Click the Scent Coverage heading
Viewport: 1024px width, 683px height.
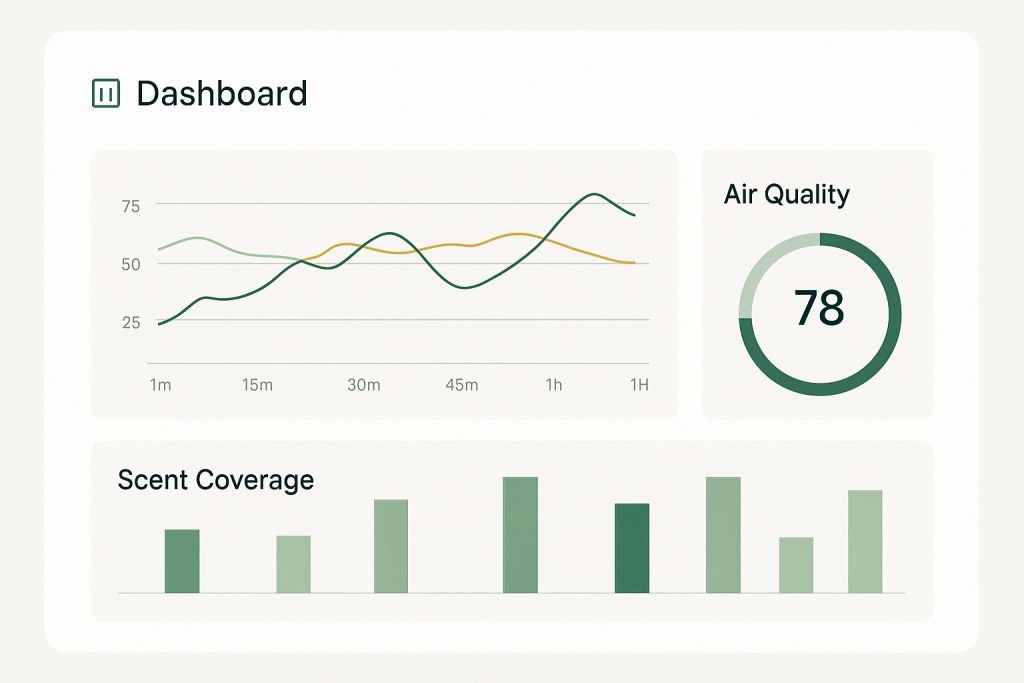click(x=215, y=480)
